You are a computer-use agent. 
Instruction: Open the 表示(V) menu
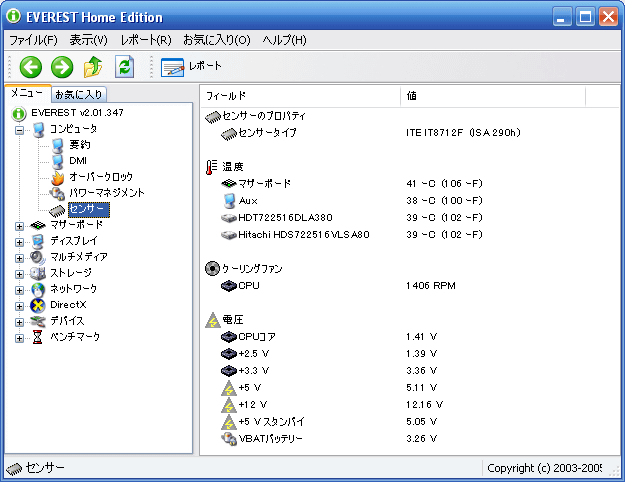[88, 40]
